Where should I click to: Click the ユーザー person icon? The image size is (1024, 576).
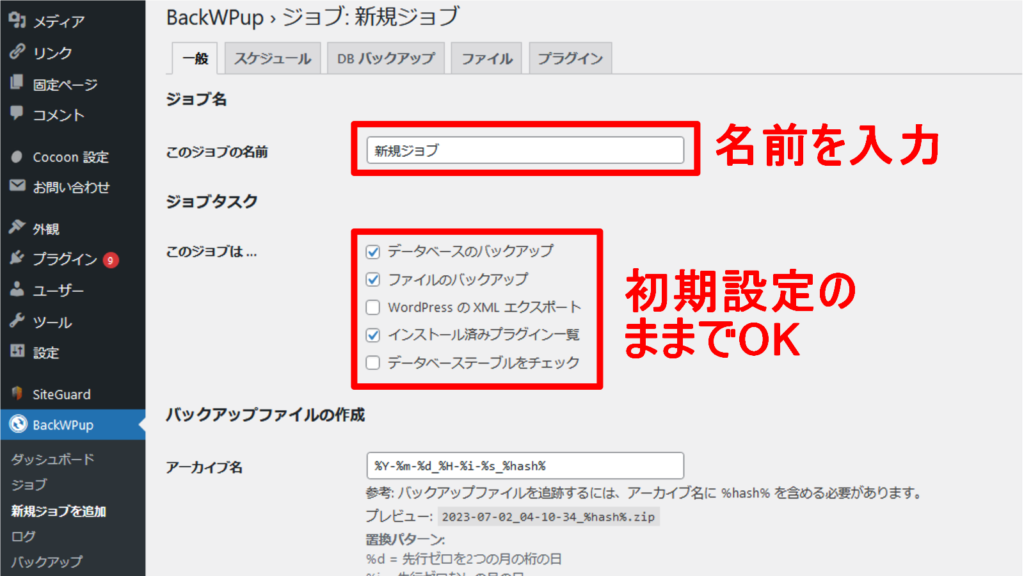[17, 290]
